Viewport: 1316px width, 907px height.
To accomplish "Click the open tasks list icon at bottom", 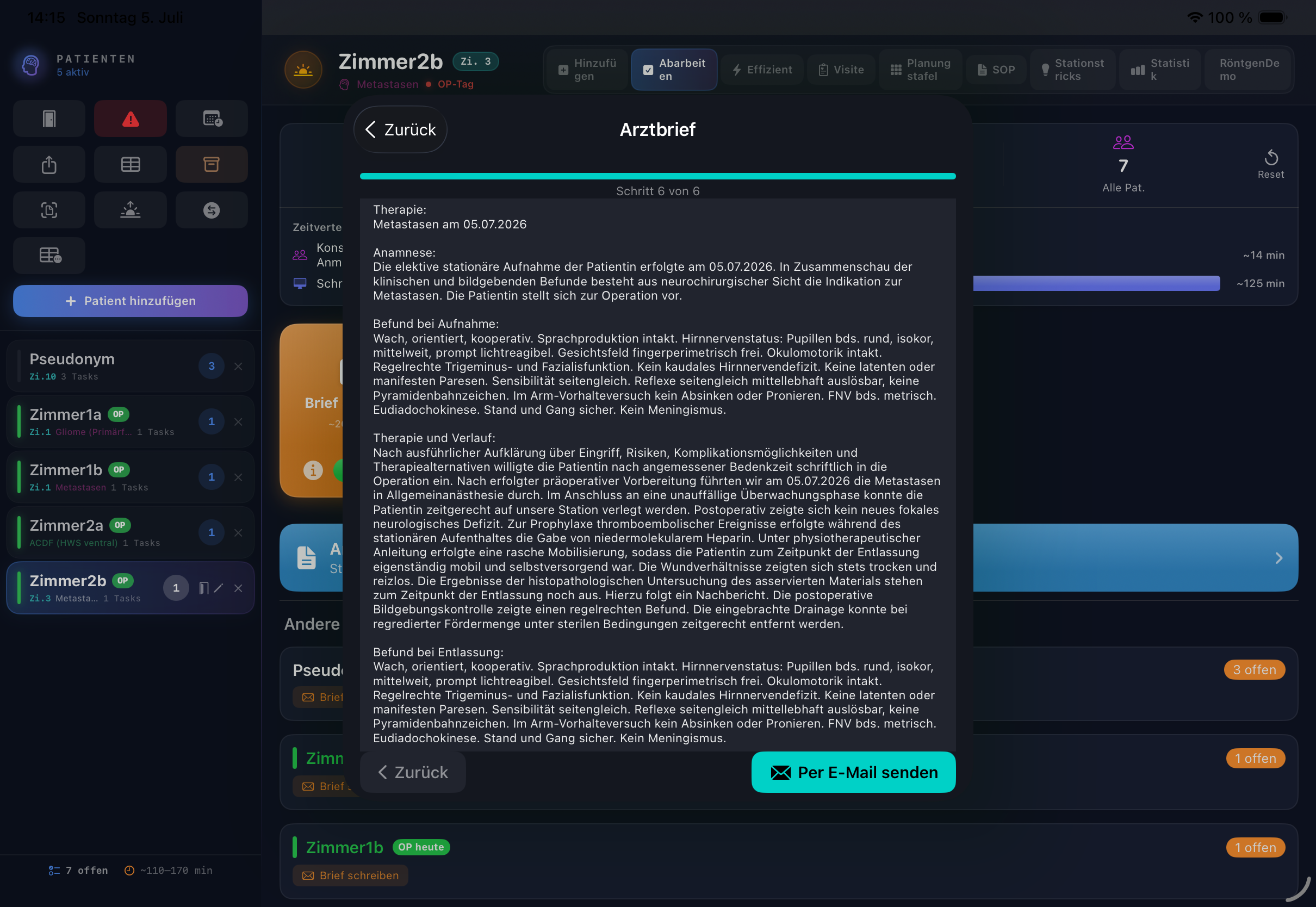I will (54, 871).
